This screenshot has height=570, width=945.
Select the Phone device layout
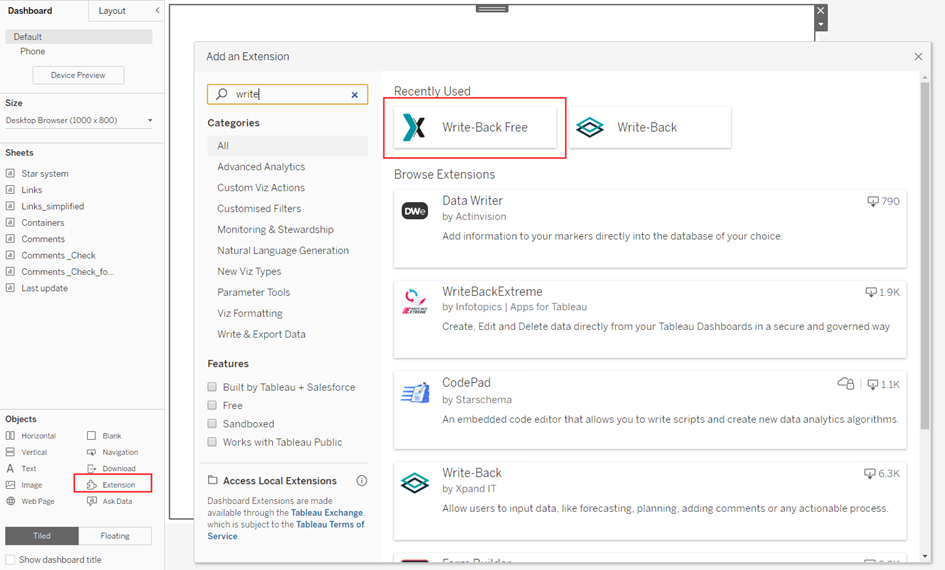coord(33,51)
